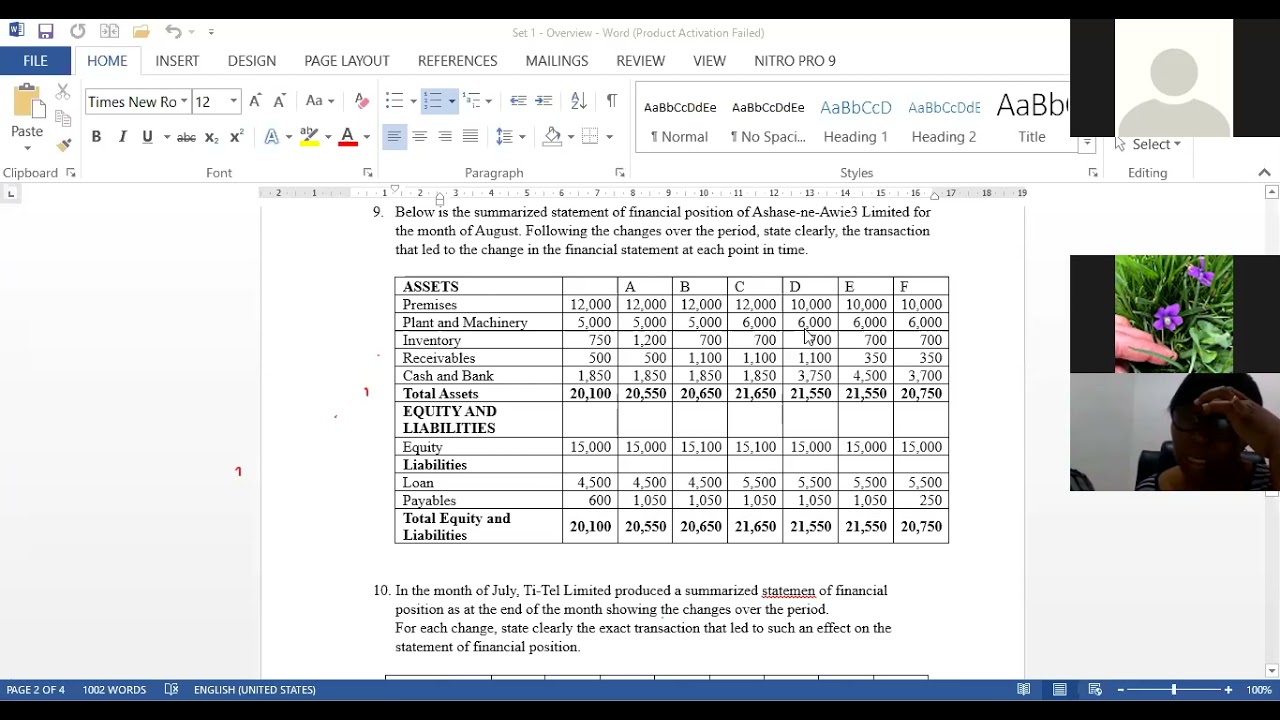
Task: Toggle the Bullets list button
Action: 394,101
